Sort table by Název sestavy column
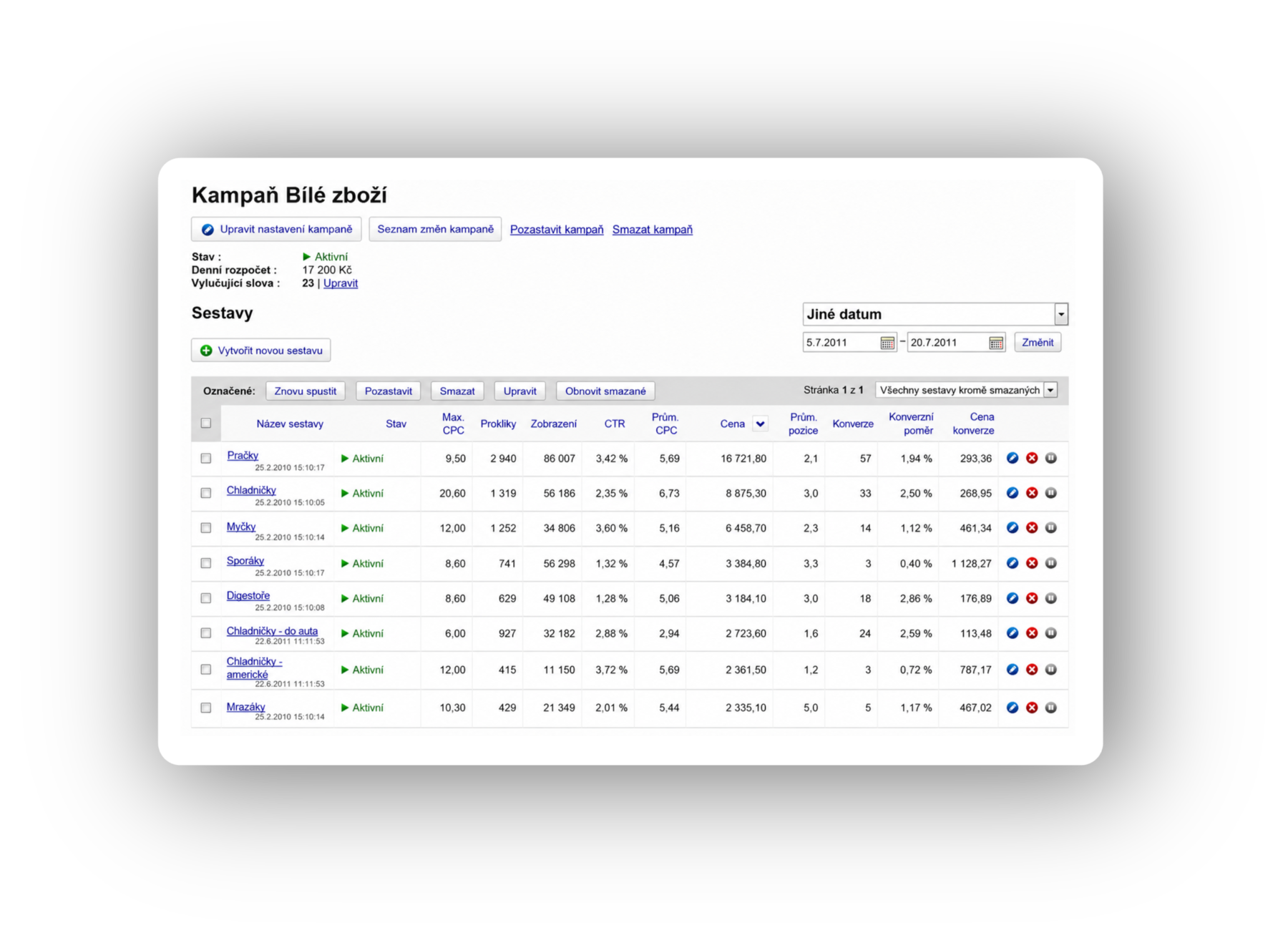Screen dimensions: 1288x943 [x=290, y=424]
